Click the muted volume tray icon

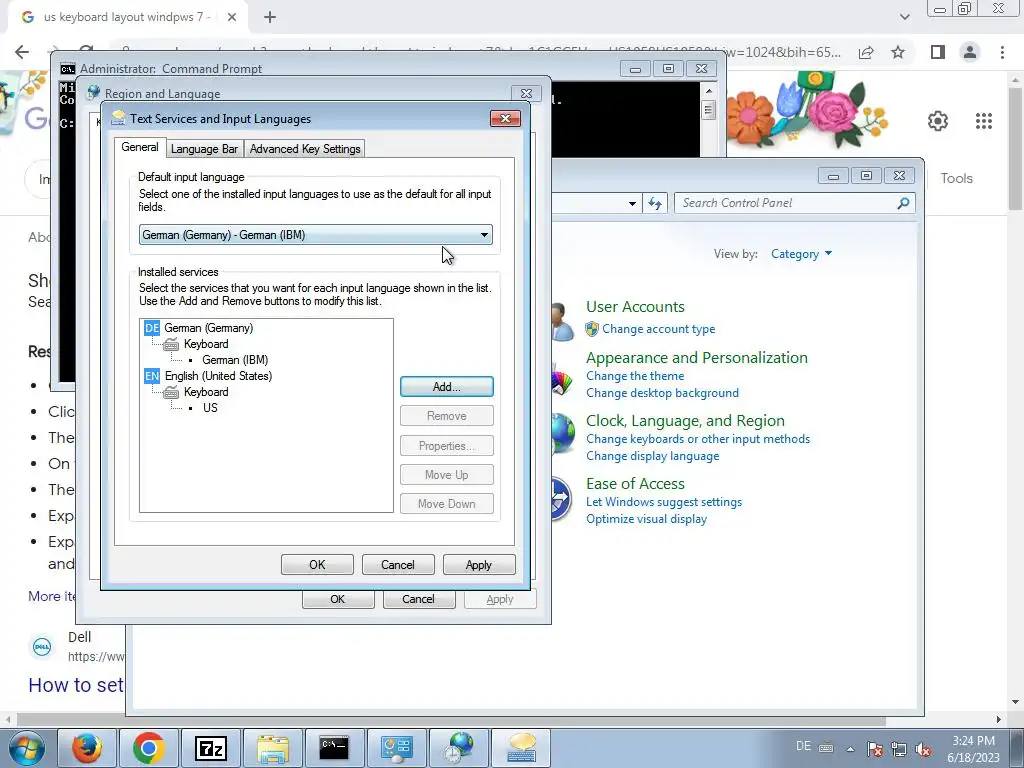click(x=923, y=749)
